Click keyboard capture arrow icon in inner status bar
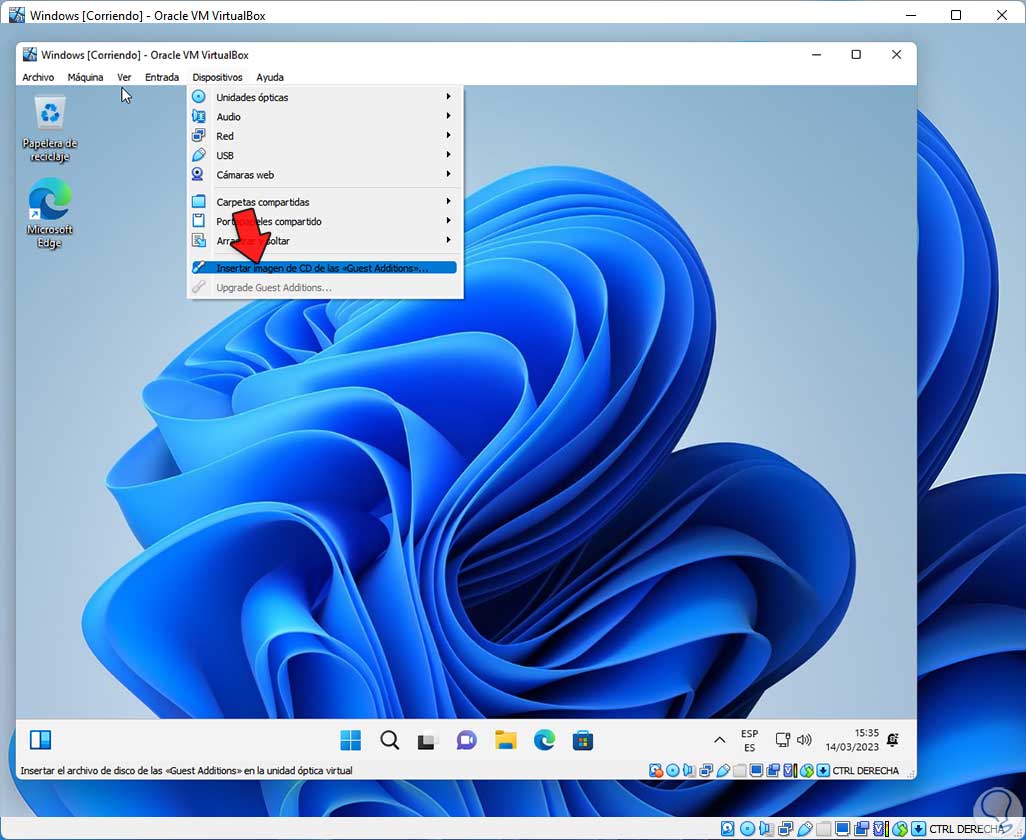Image resolution: width=1026 pixels, height=840 pixels. 823,771
